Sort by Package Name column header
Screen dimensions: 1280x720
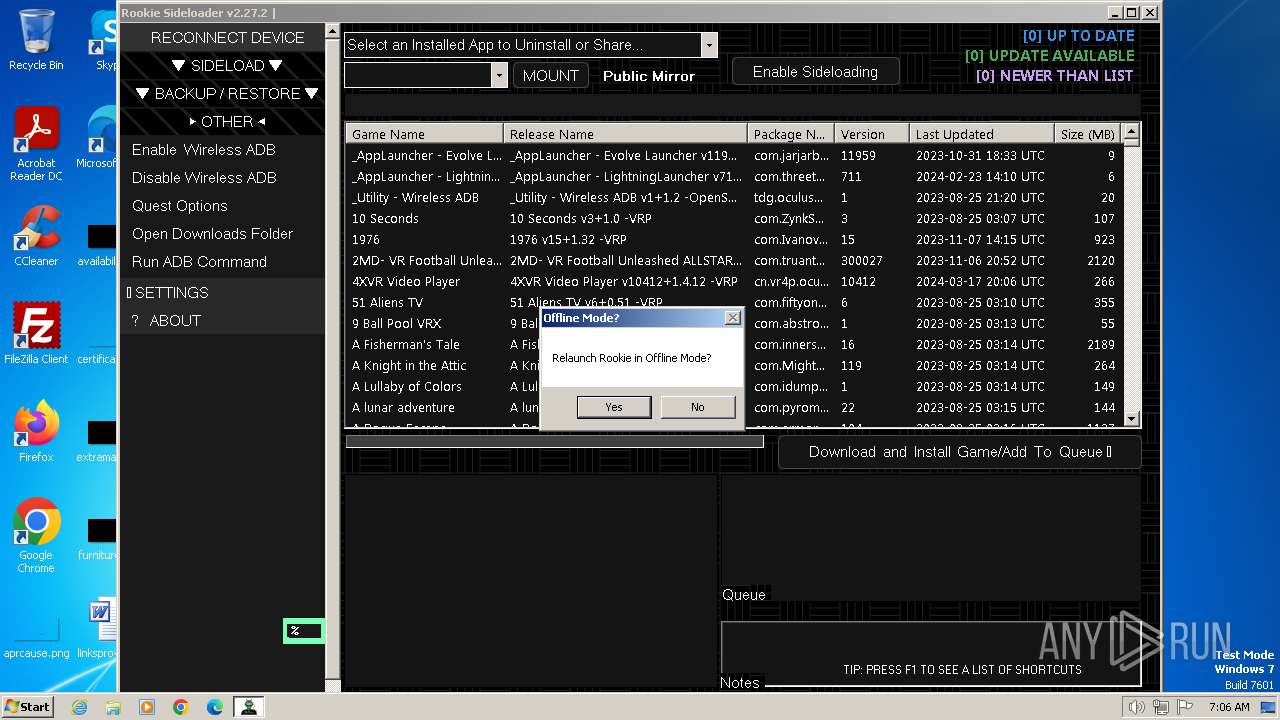click(x=791, y=134)
